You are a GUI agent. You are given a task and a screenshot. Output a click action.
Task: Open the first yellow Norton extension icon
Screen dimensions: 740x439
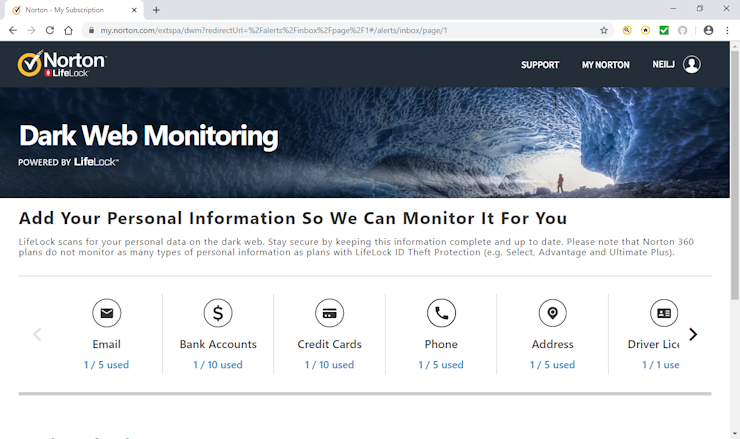pyautogui.click(x=627, y=30)
